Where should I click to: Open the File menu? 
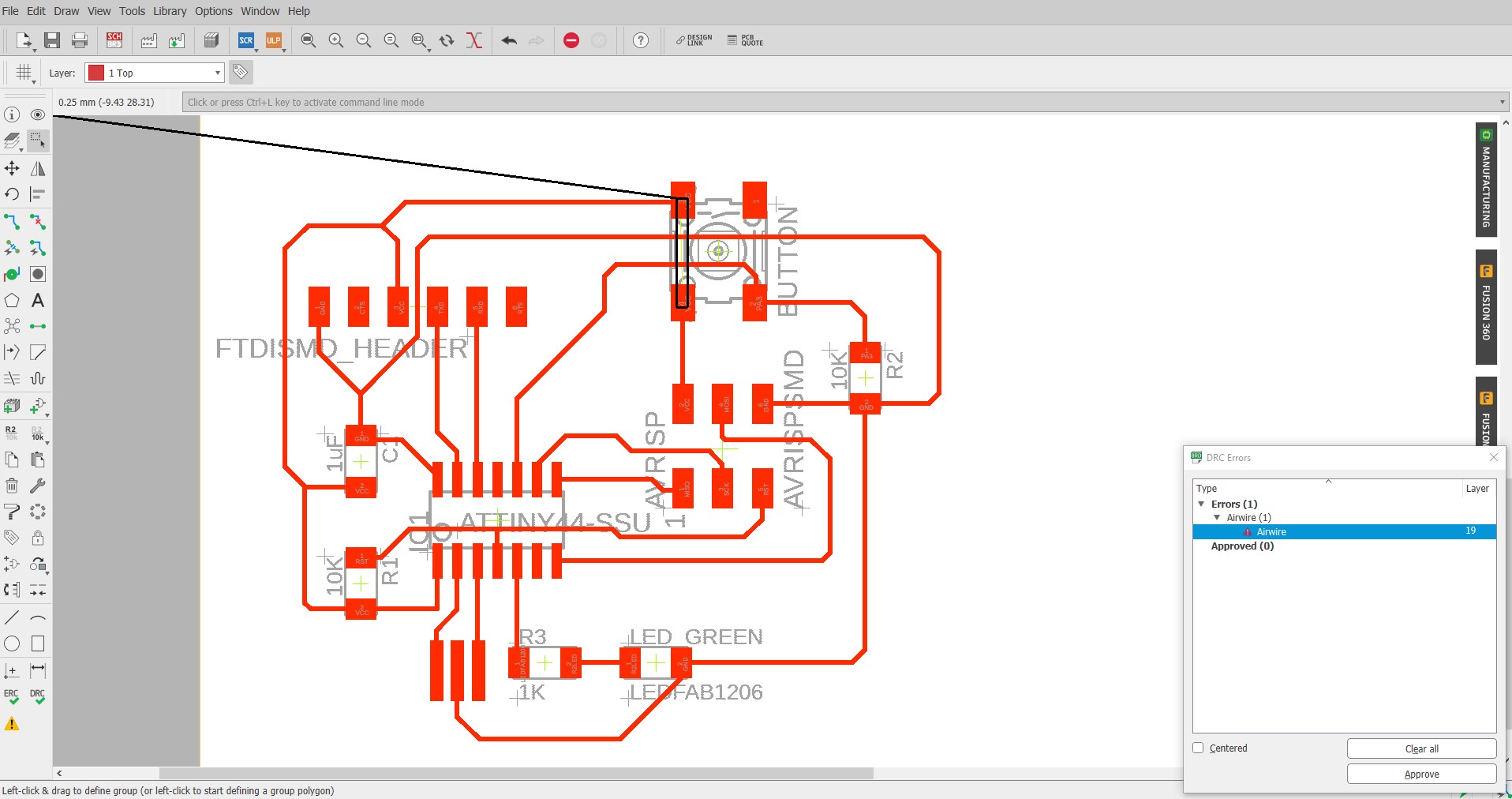click(x=10, y=11)
